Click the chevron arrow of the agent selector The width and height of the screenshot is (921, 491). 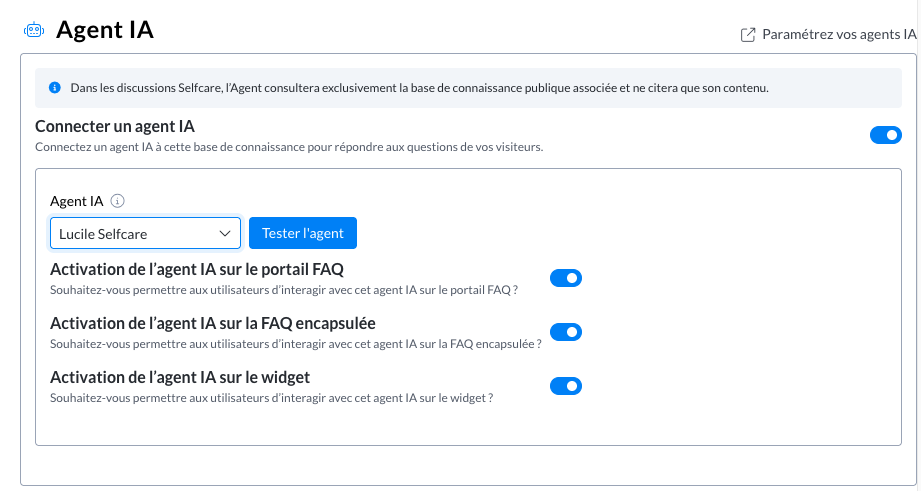[x=224, y=233]
